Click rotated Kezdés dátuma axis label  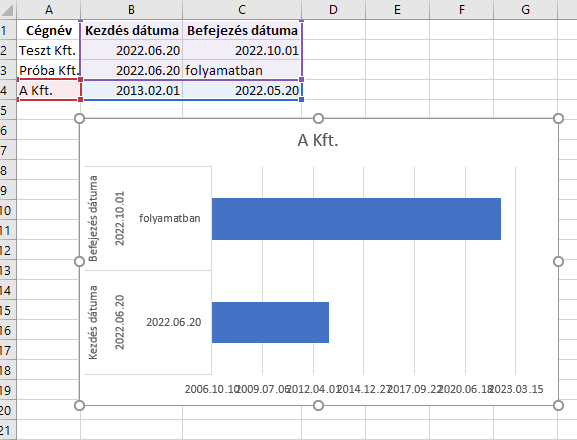[x=93, y=322]
